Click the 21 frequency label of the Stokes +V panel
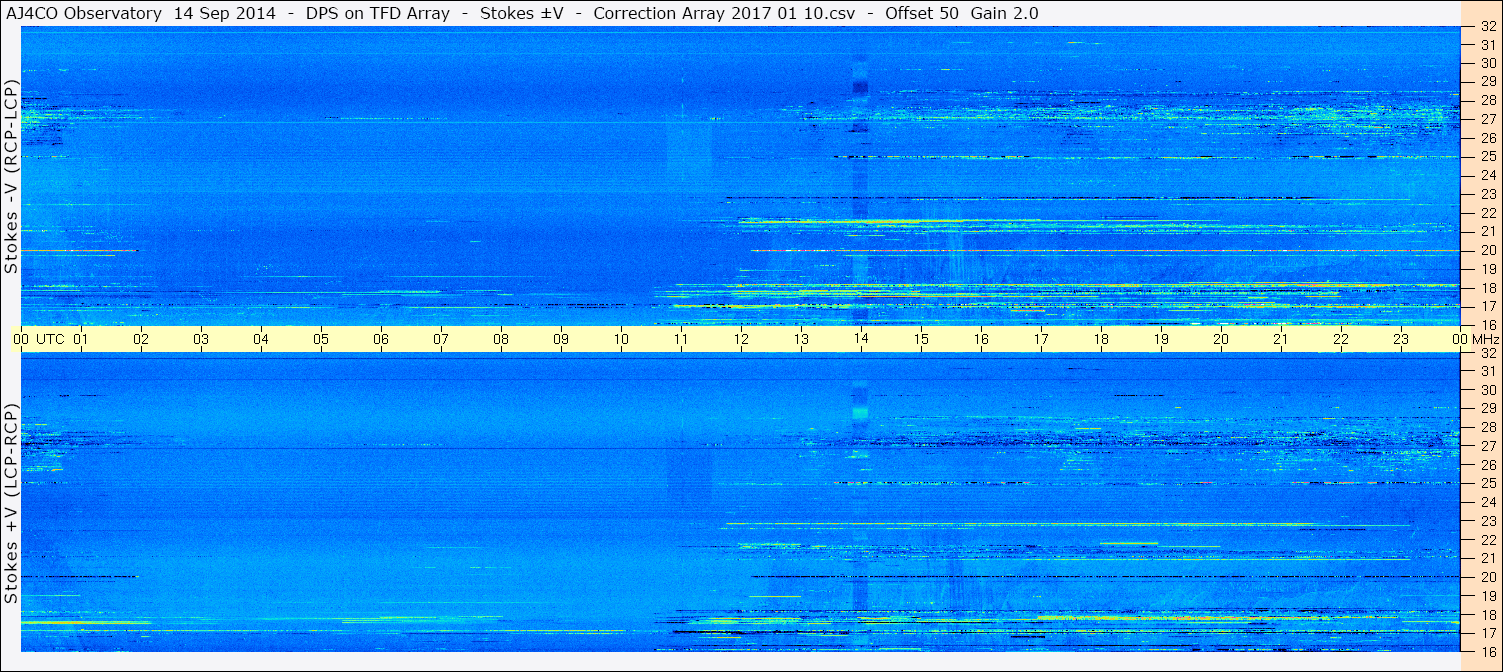 (1488, 558)
